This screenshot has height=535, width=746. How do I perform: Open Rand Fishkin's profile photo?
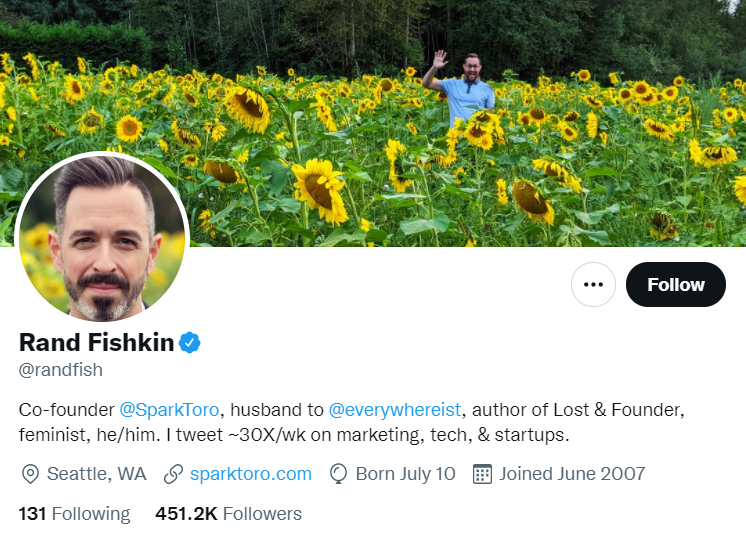[102, 238]
